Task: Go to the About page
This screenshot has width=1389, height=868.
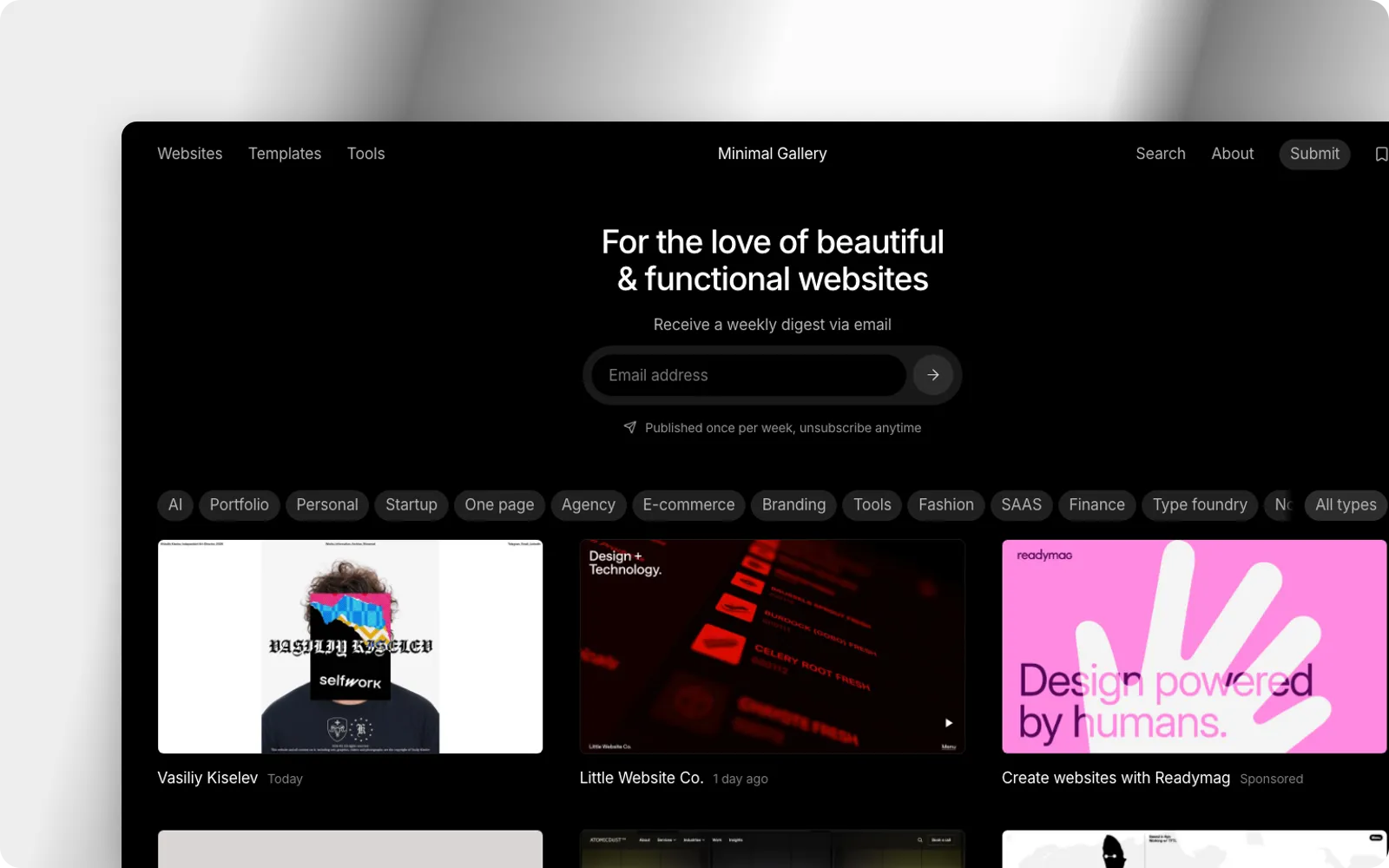Action: pyautogui.click(x=1232, y=154)
